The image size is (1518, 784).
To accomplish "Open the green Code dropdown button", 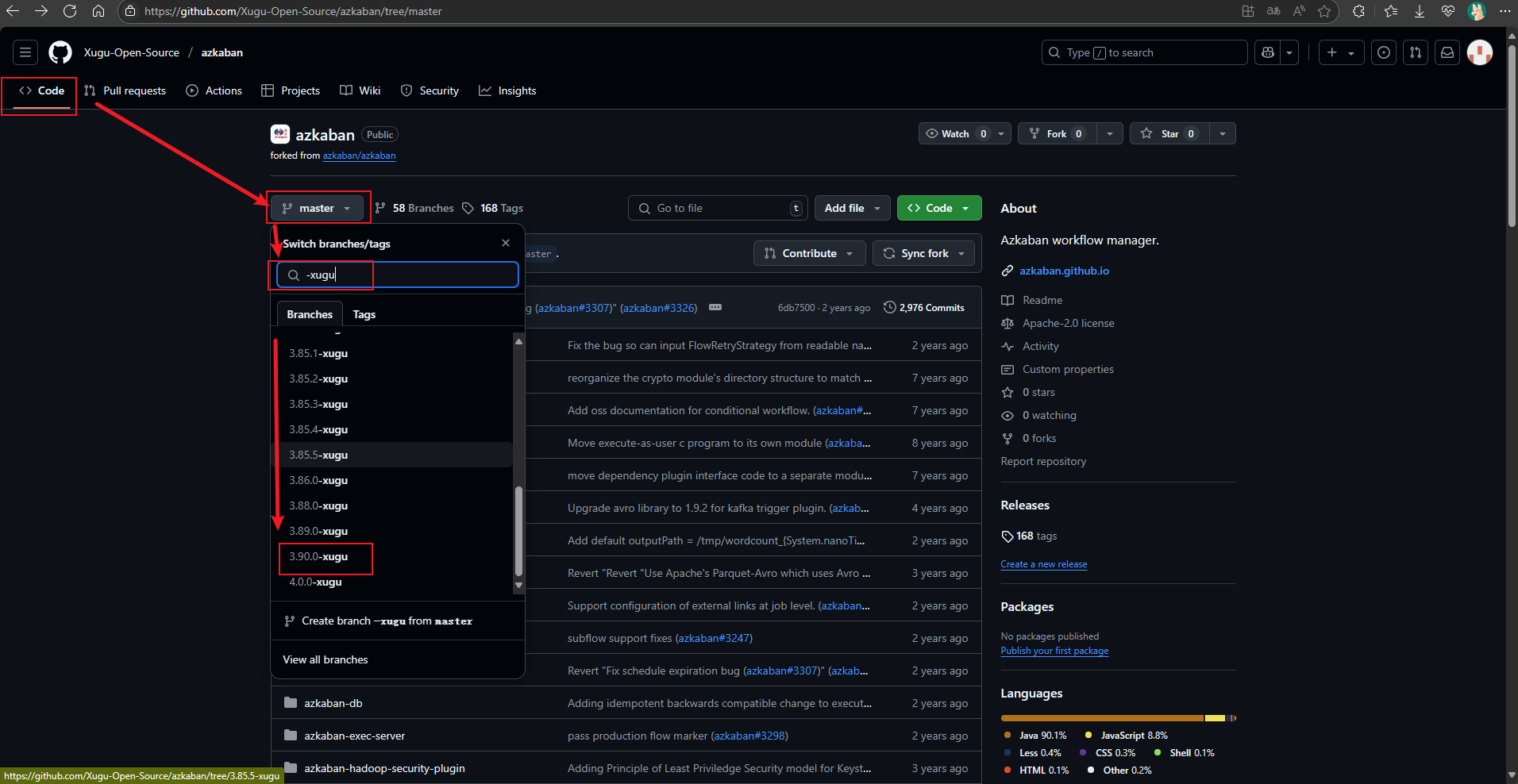I will (938, 208).
